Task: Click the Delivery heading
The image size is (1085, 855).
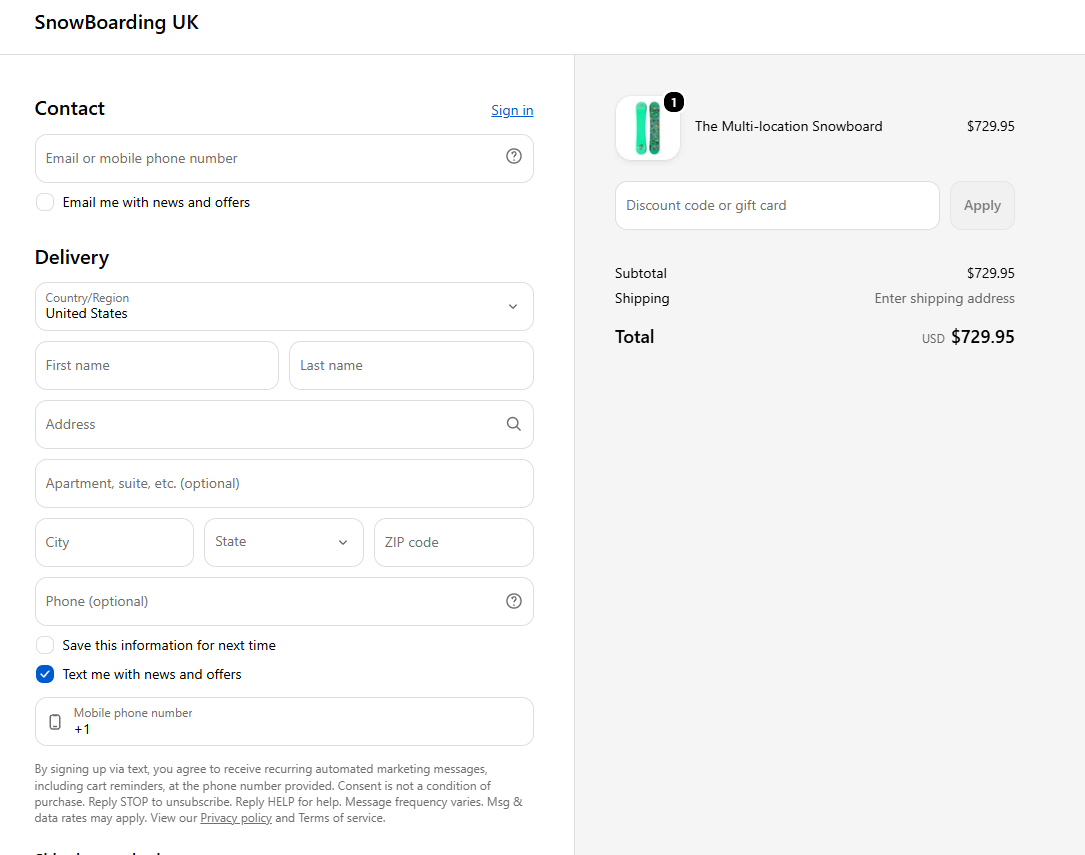Action: [72, 257]
